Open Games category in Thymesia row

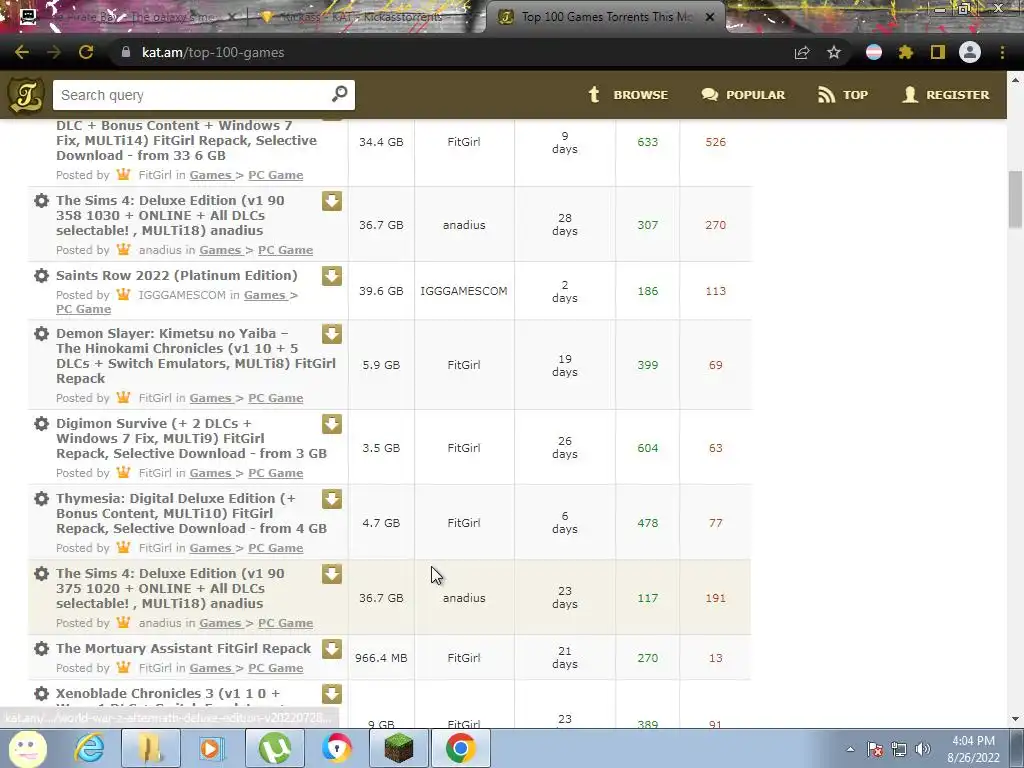(x=210, y=548)
